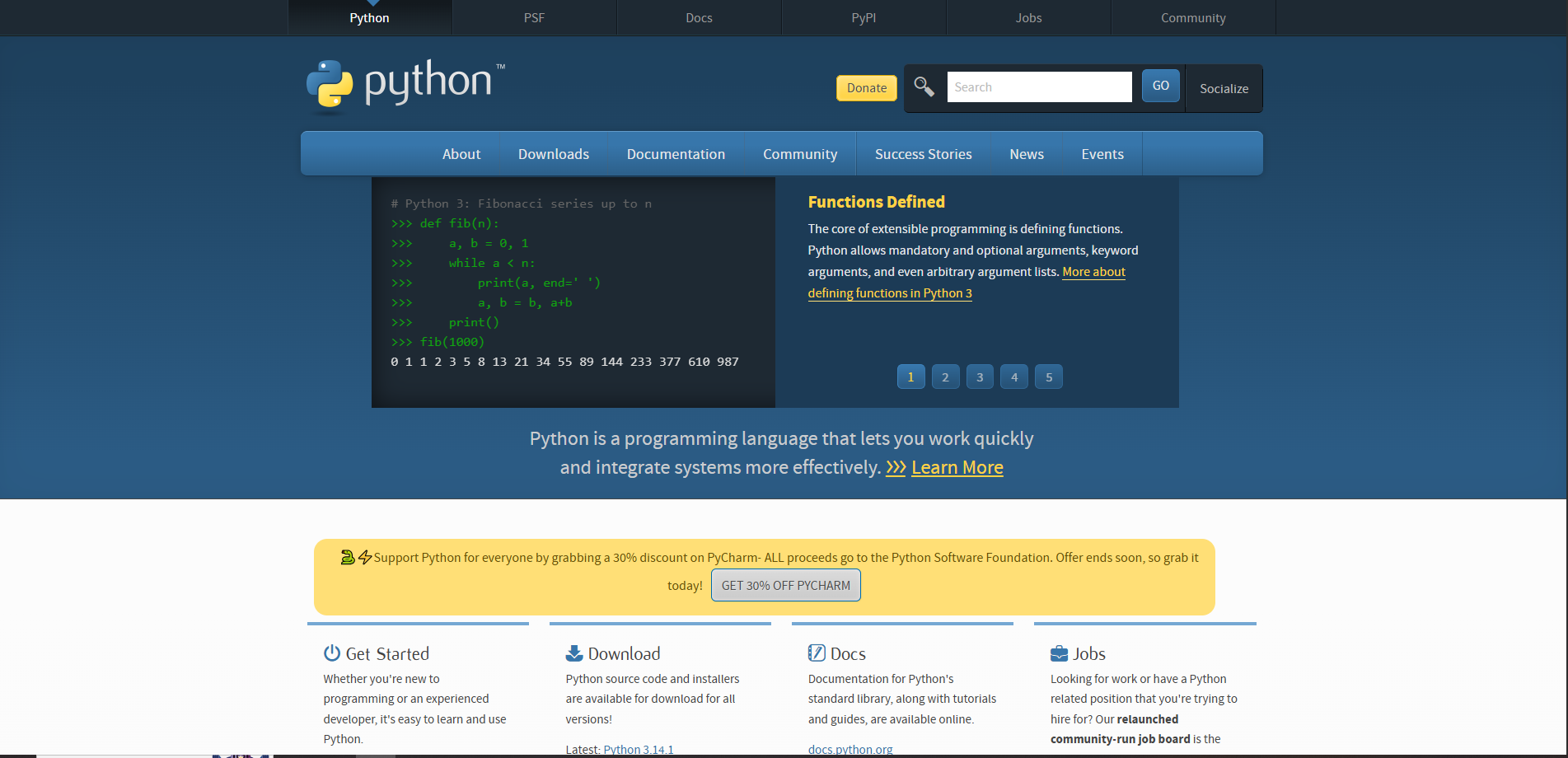Switch to code slide 4
1568x758 pixels.
[1014, 377]
